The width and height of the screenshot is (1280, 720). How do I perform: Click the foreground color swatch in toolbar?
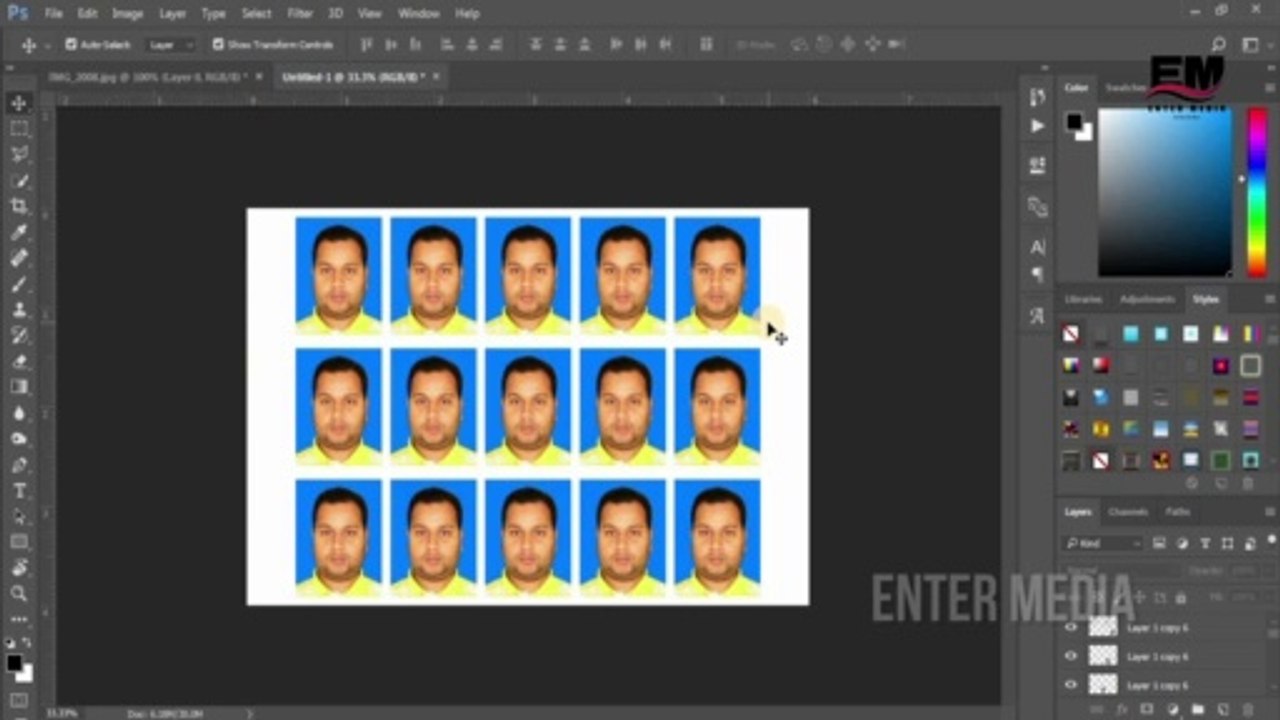[14, 662]
